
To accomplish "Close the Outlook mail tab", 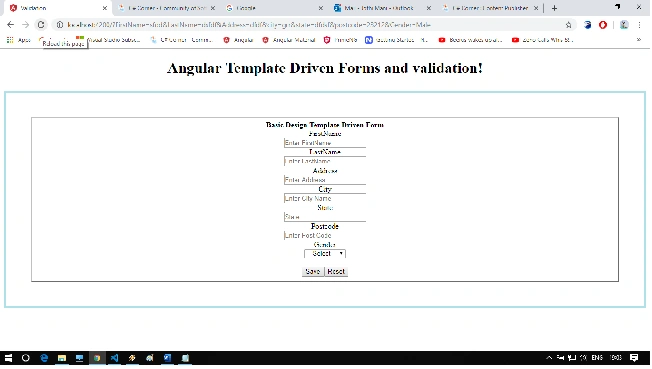I will (x=429, y=8).
